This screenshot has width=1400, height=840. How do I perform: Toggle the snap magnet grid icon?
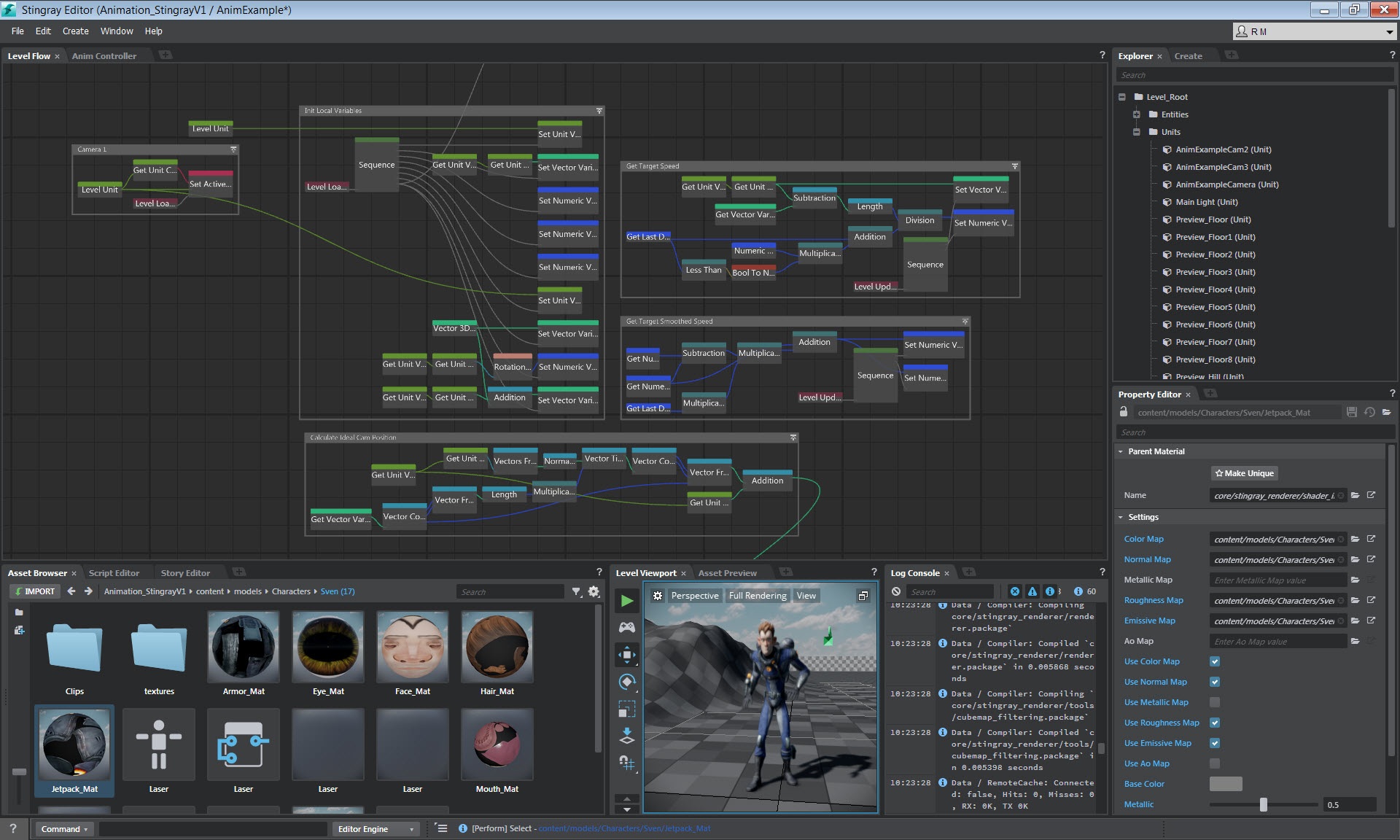click(x=626, y=763)
